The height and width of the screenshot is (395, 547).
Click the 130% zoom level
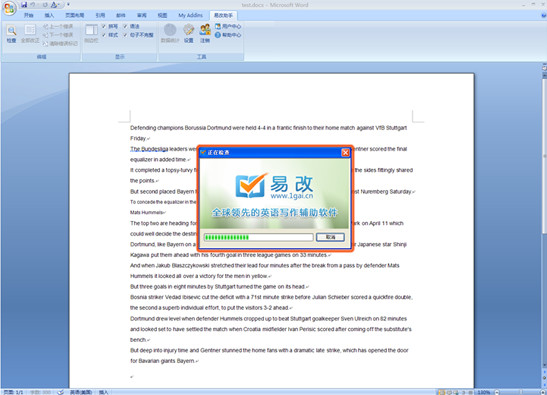[x=484, y=392]
